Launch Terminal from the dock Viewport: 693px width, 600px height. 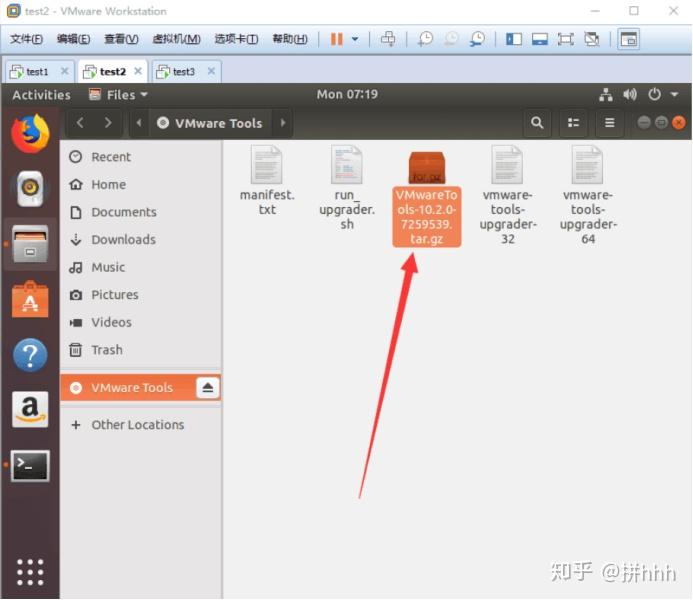pos(30,466)
